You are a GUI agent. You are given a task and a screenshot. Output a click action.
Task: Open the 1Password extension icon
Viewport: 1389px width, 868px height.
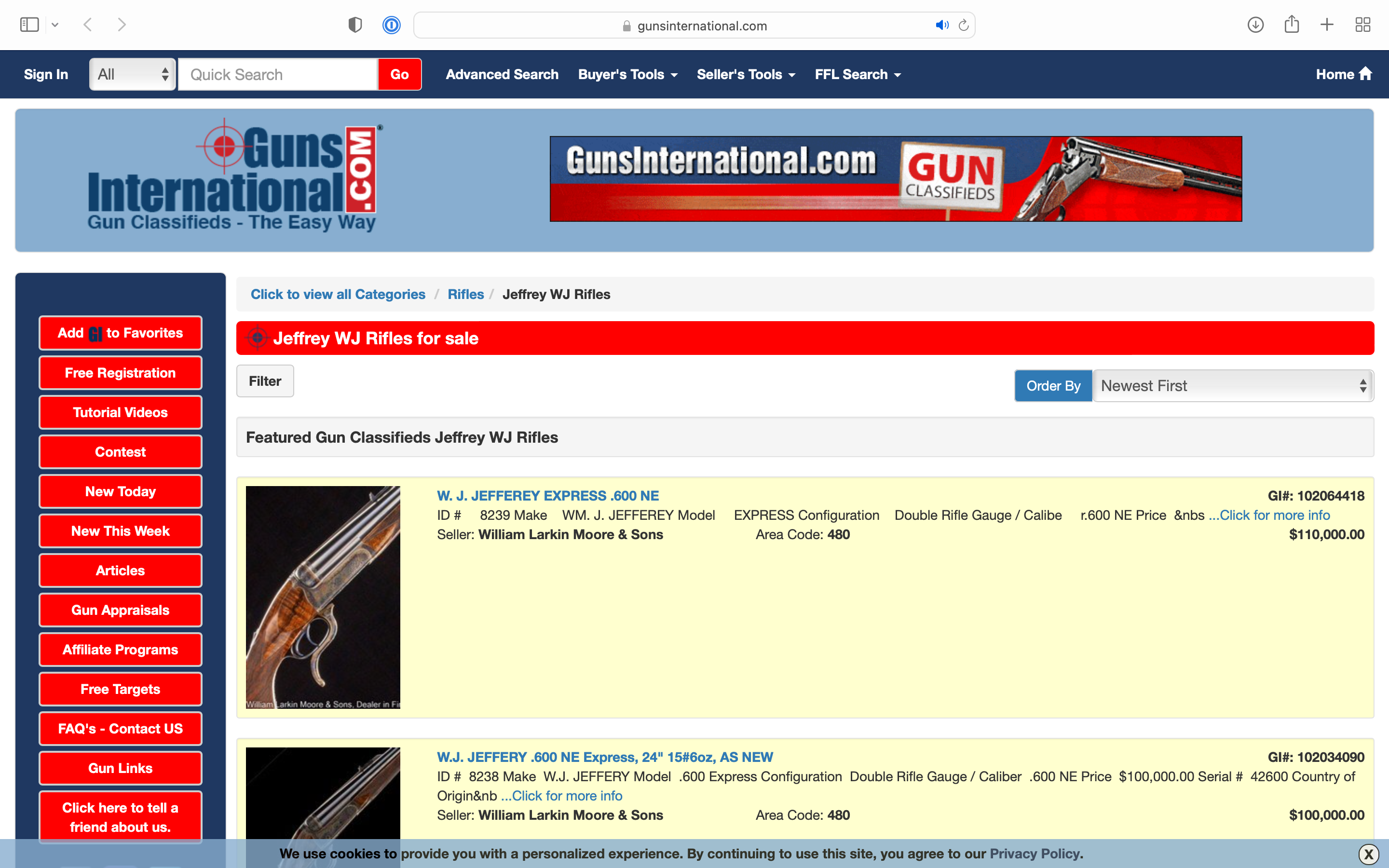tap(392, 25)
